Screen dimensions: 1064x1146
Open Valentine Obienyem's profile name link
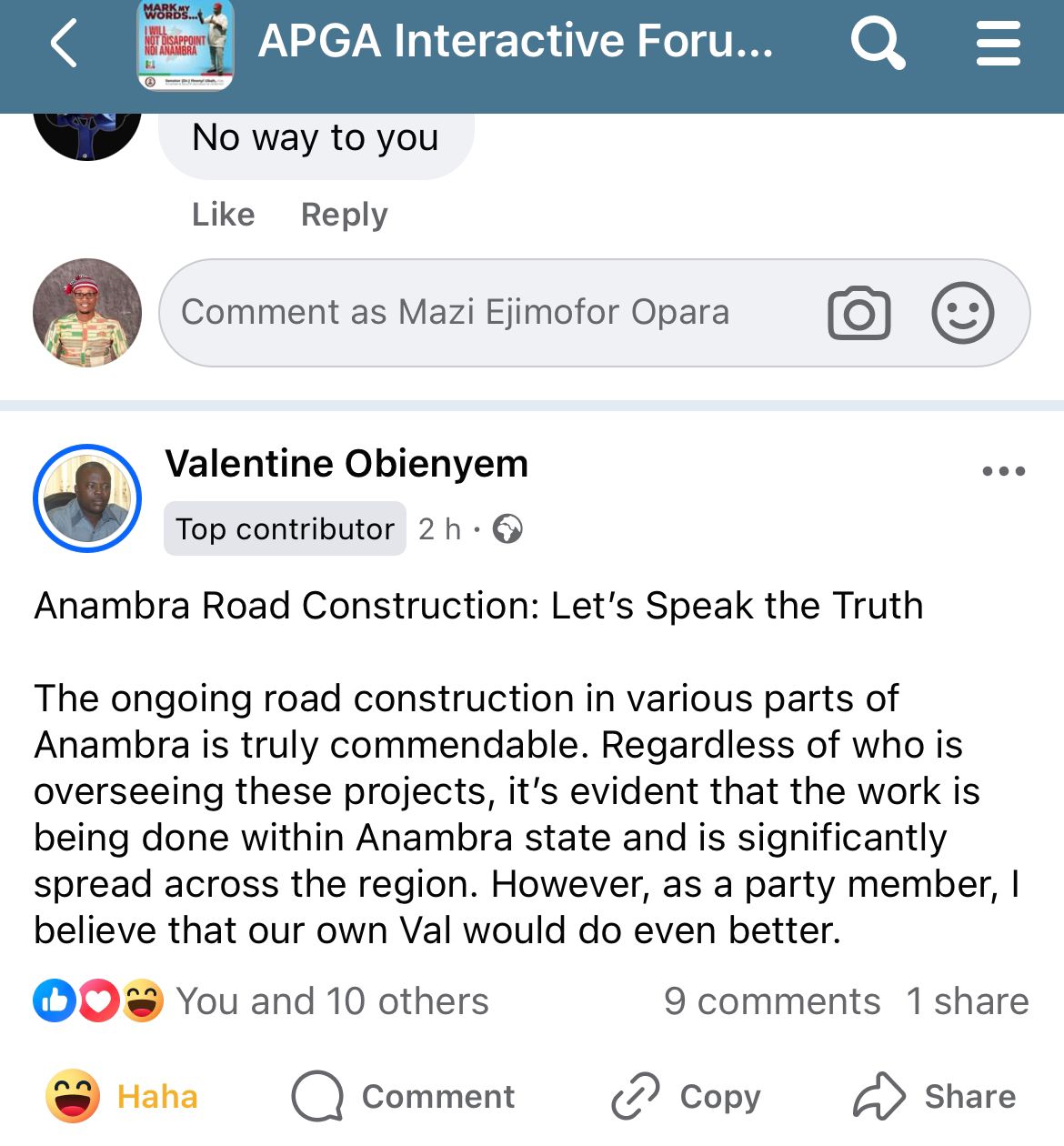click(x=346, y=464)
